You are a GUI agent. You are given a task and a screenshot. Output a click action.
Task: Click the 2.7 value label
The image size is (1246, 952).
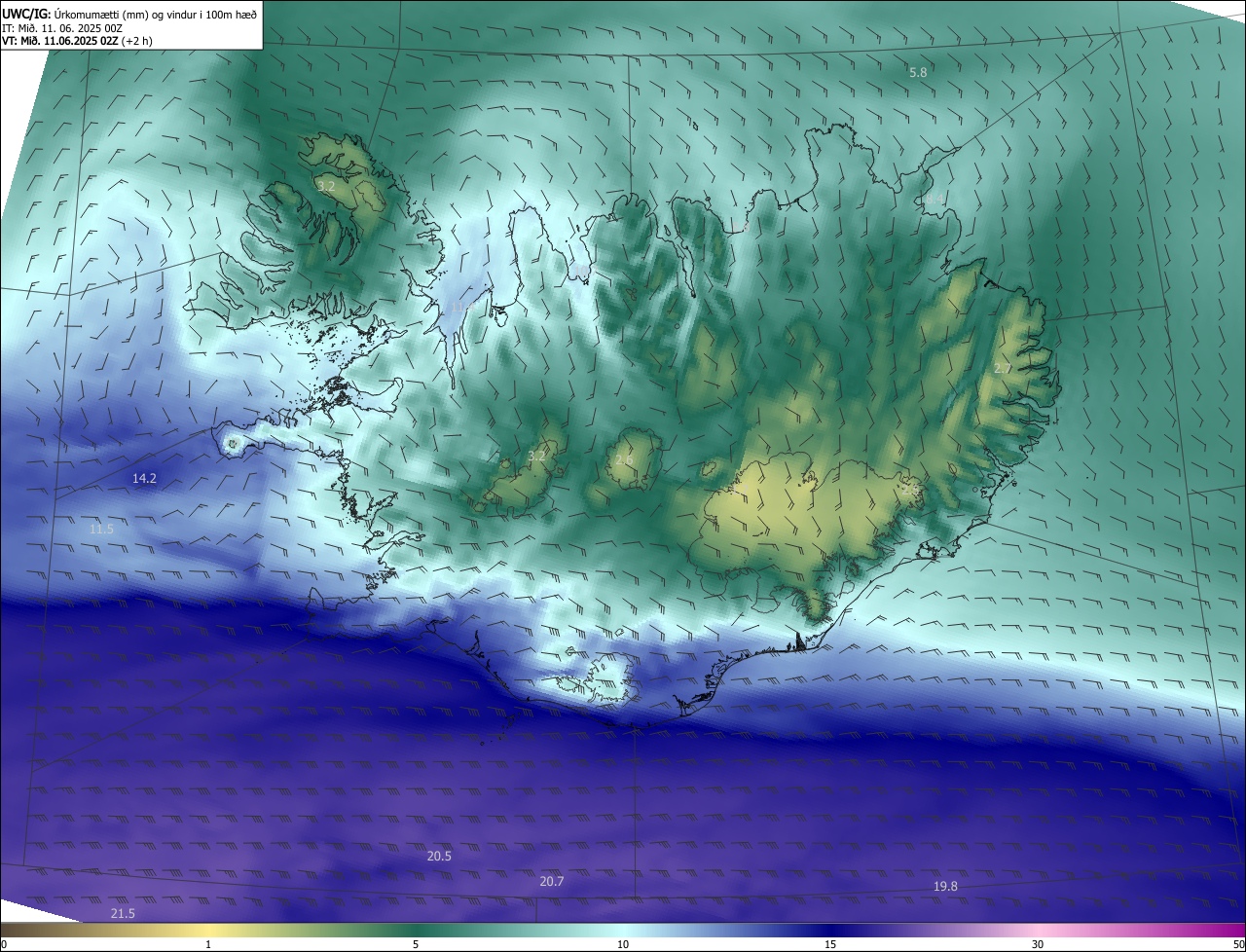(1003, 369)
